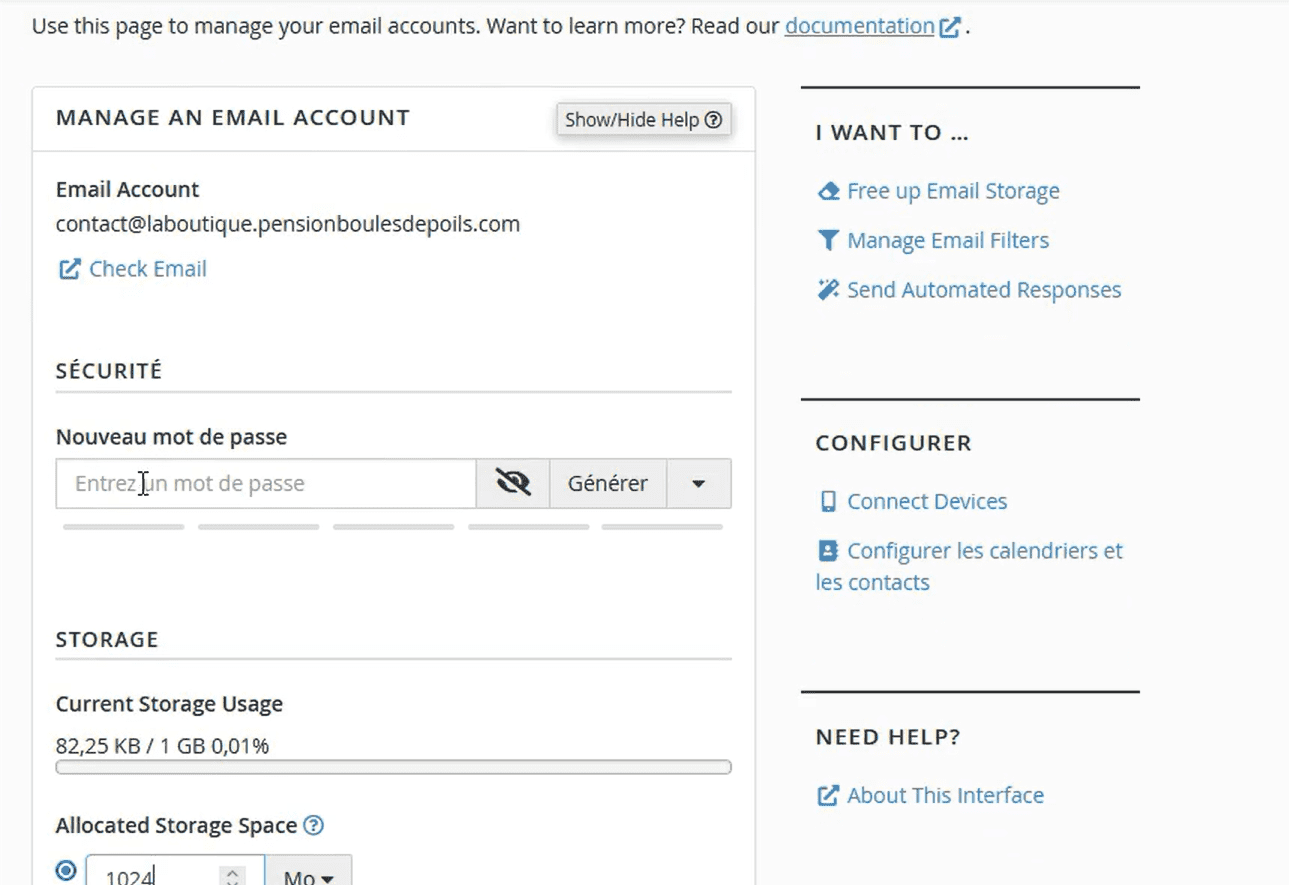Expand the dropdown arrow next to Générer
The image size is (1289, 885).
(x=698, y=484)
